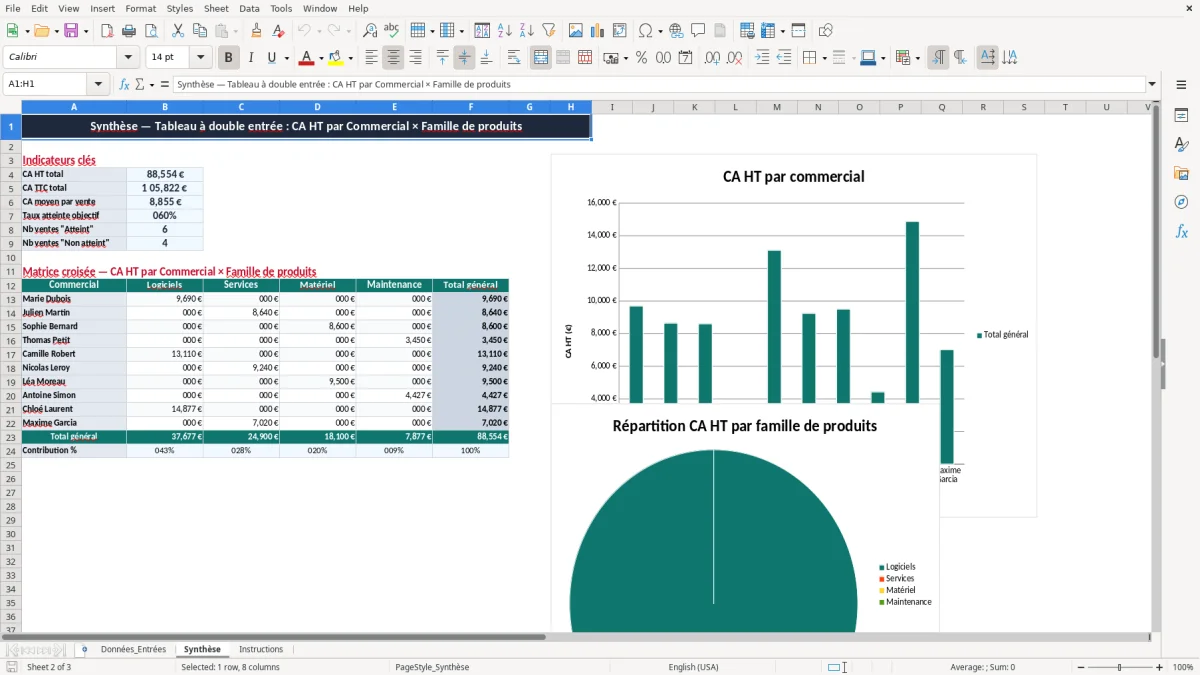Click the Copy icon
1200x675 pixels.
tap(198, 31)
